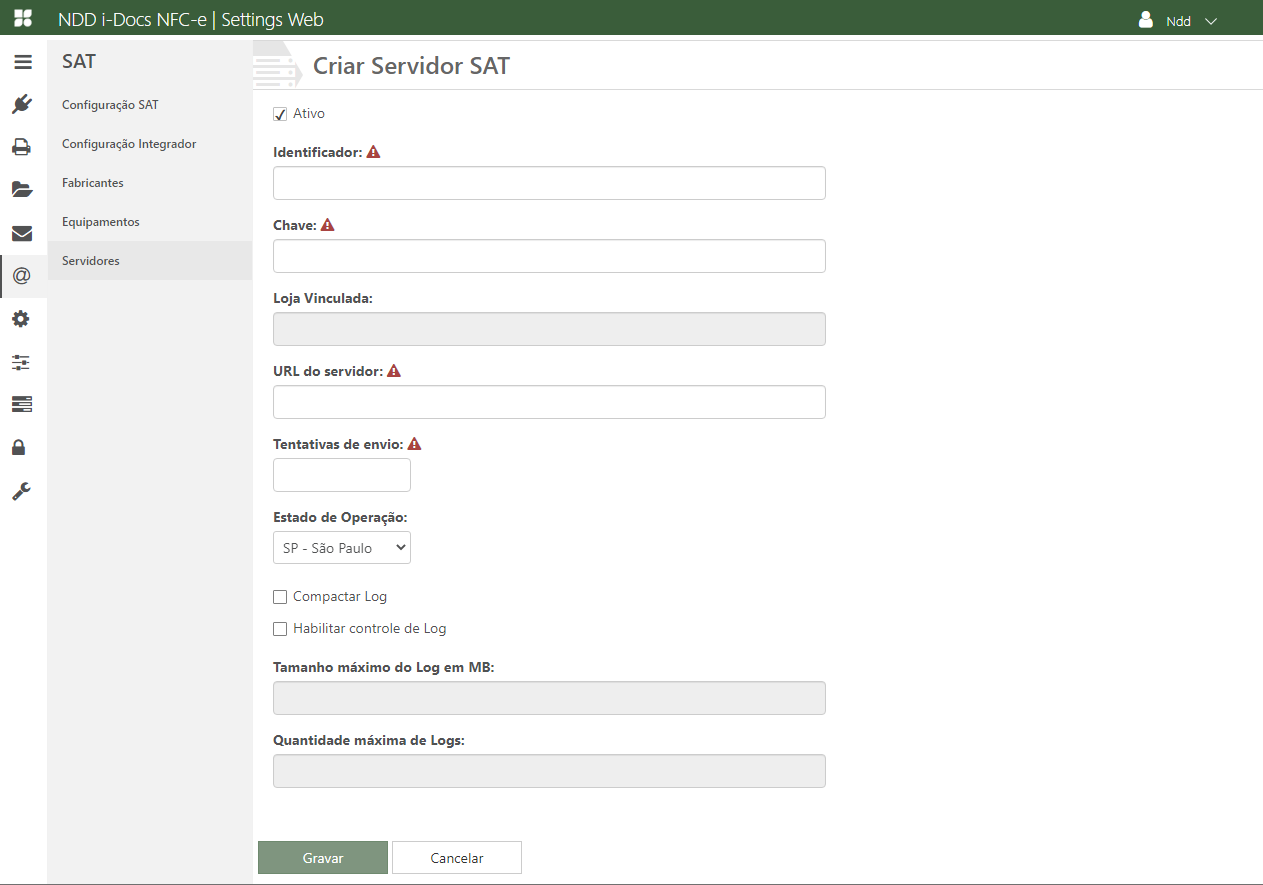Click the Cancelar button
Viewport: 1263px width, 885px height.
pos(457,858)
